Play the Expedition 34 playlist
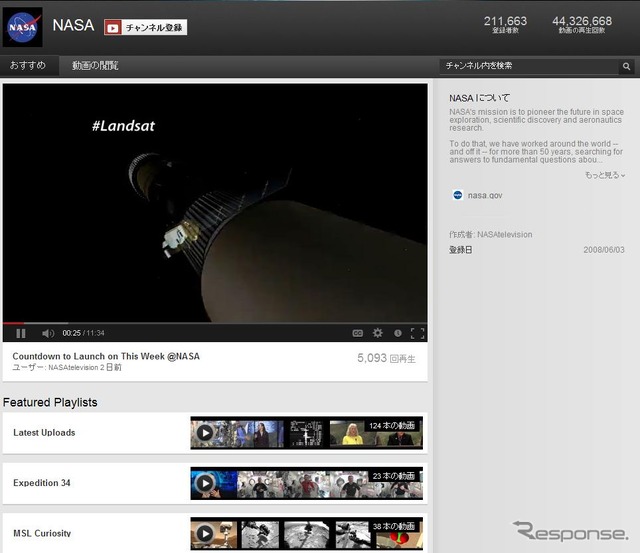The width and height of the screenshot is (640, 553). 205,483
